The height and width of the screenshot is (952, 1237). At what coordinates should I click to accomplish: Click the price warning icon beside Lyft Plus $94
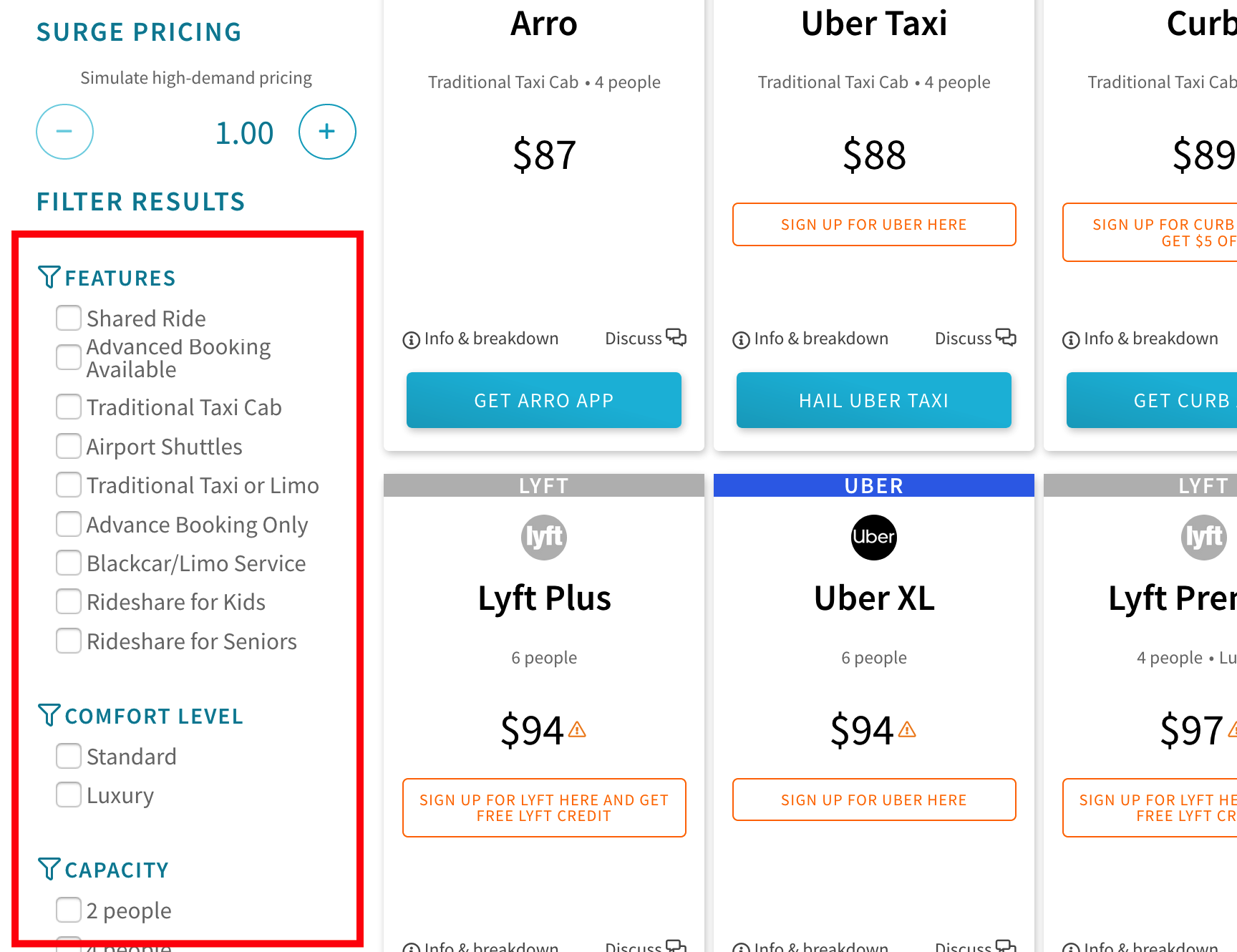click(x=577, y=730)
